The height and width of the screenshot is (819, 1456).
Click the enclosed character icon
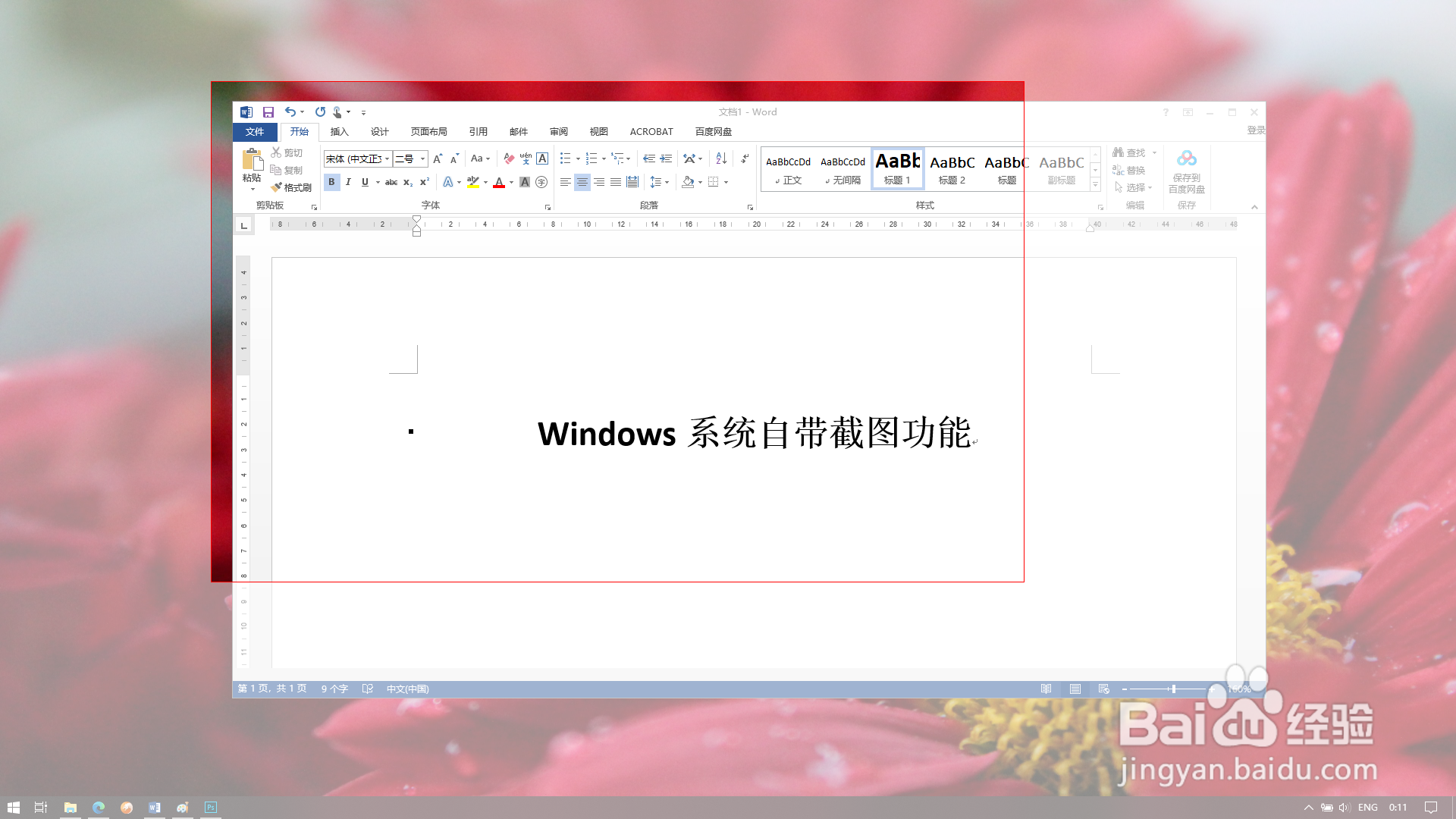click(541, 182)
